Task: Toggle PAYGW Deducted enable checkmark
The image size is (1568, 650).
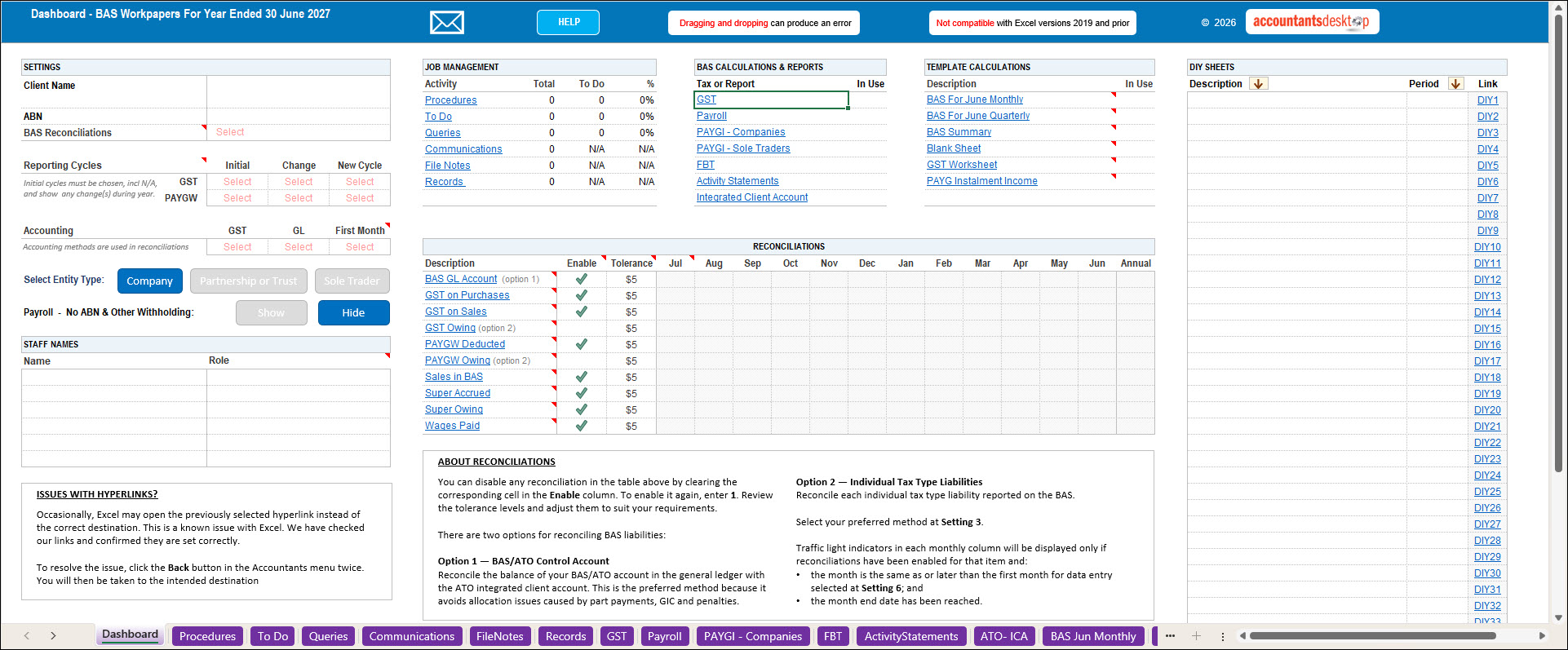Action: point(582,344)
